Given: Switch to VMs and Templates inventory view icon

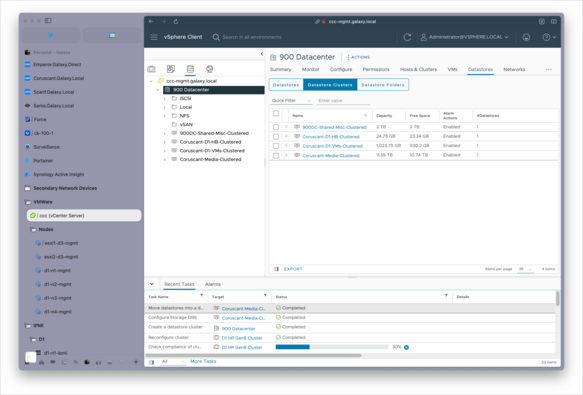Looking at the screenshot, I should (171, 69).
